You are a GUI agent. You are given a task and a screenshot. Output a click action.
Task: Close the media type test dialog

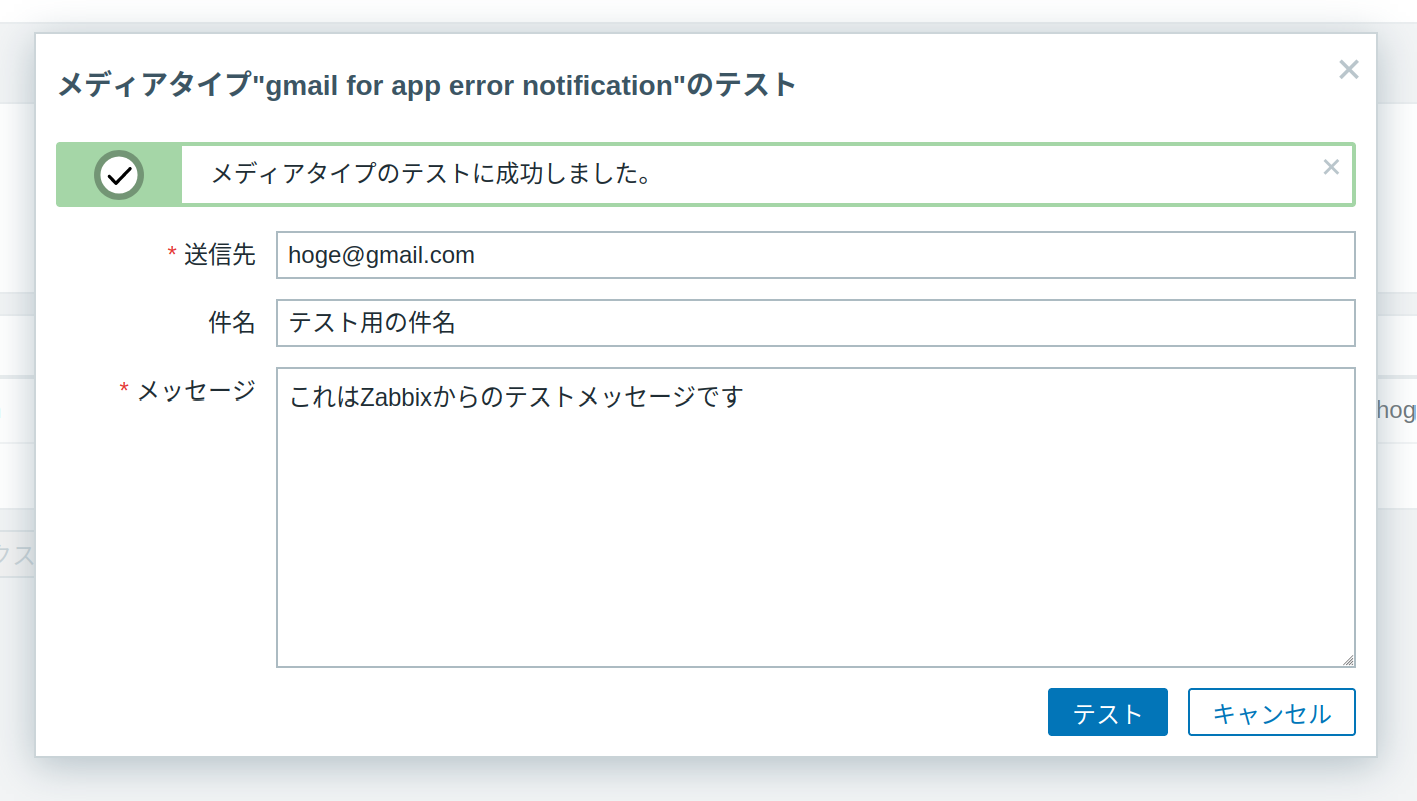(x=1348, y=70)
